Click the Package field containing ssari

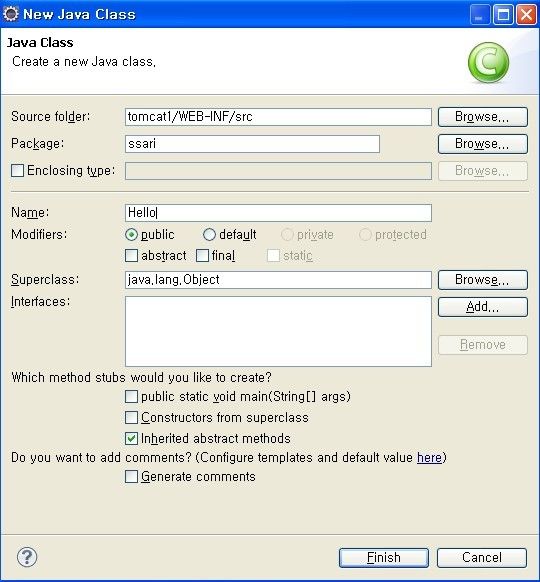coord(252,144)
